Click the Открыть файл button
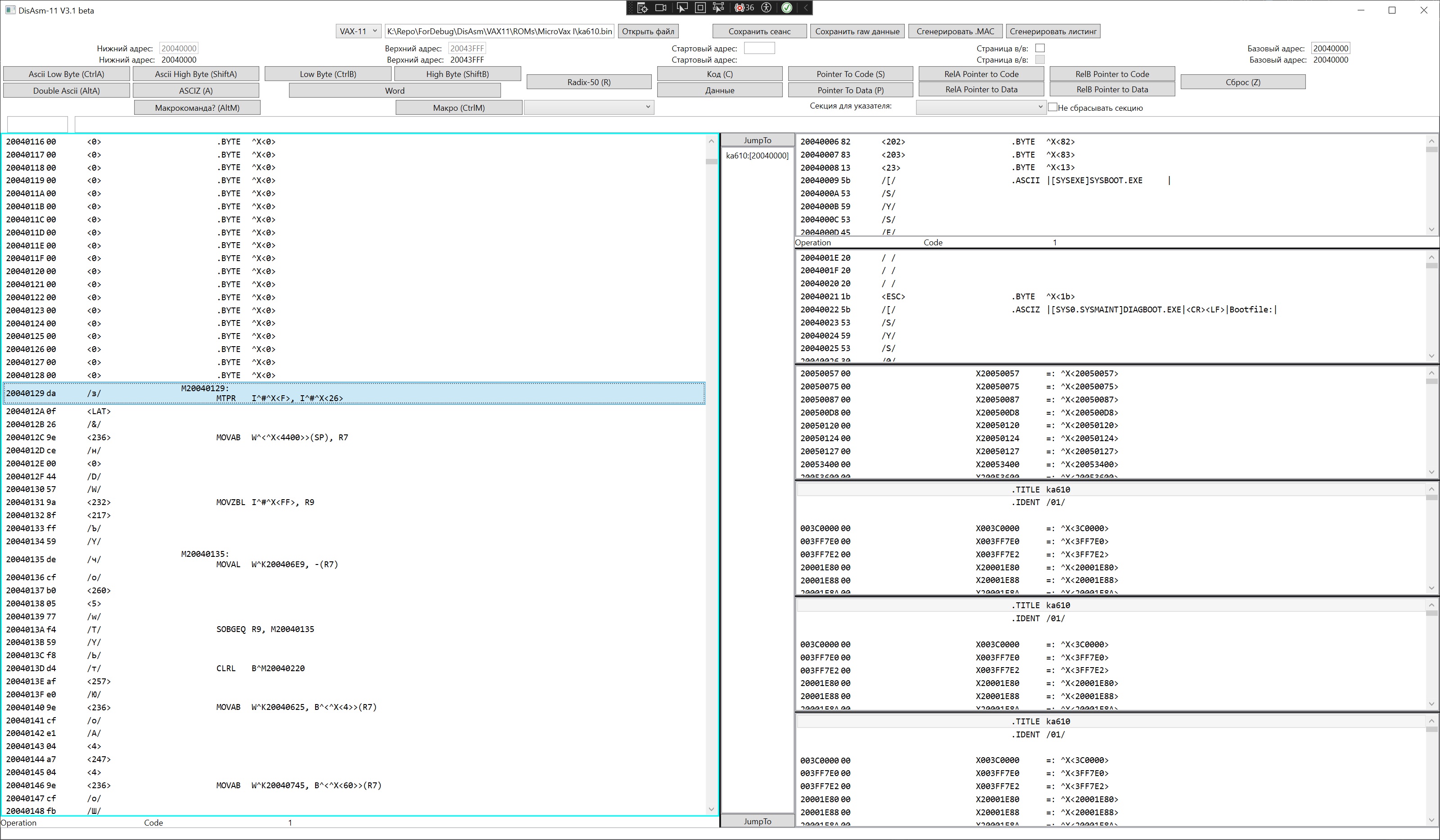Viewport: 1440px width, 840px height. (648, 31)
